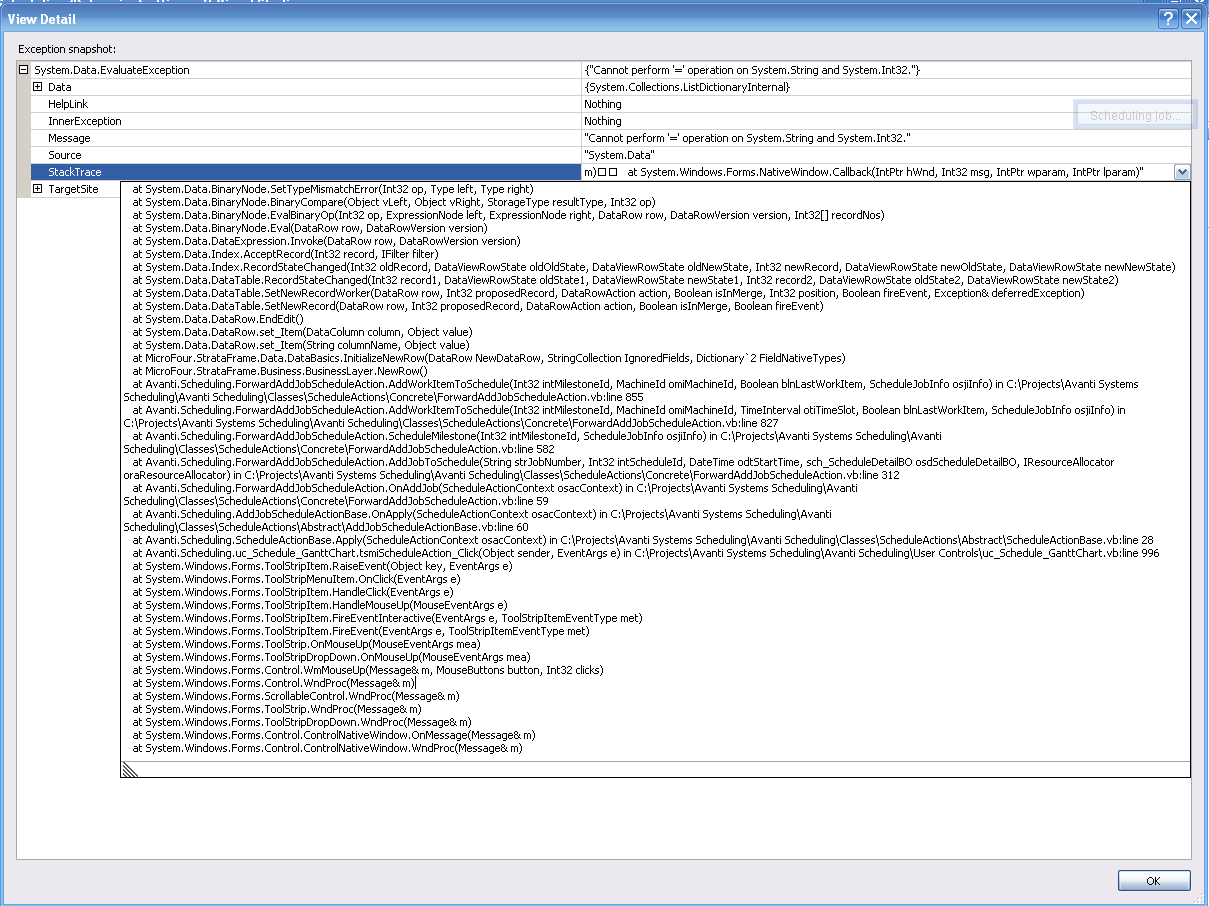Click the HelpLink "Nothing" value cell
The image size is (1209, 906).
603,104
